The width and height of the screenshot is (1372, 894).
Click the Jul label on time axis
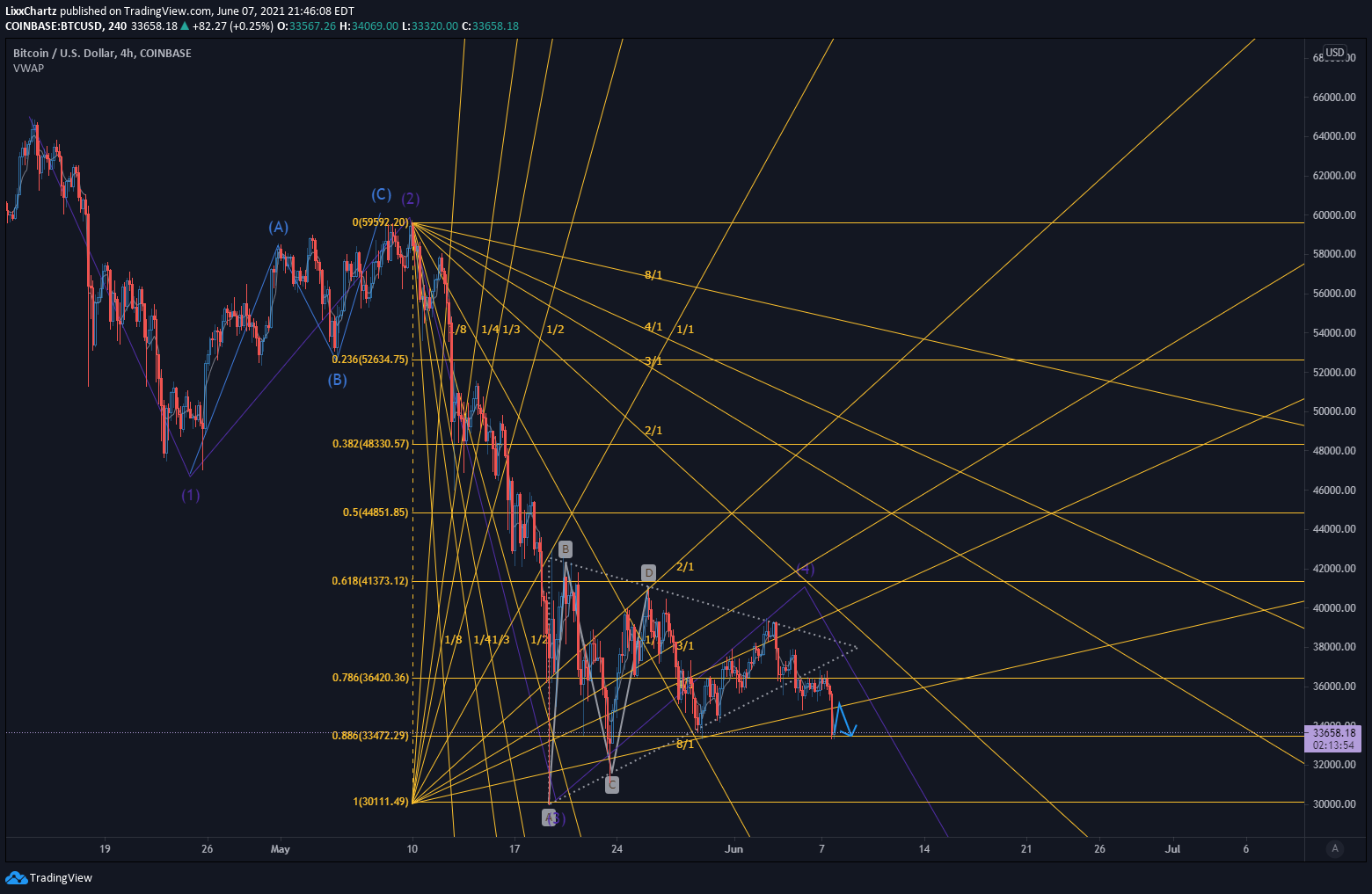click(x=1172, y=849)
